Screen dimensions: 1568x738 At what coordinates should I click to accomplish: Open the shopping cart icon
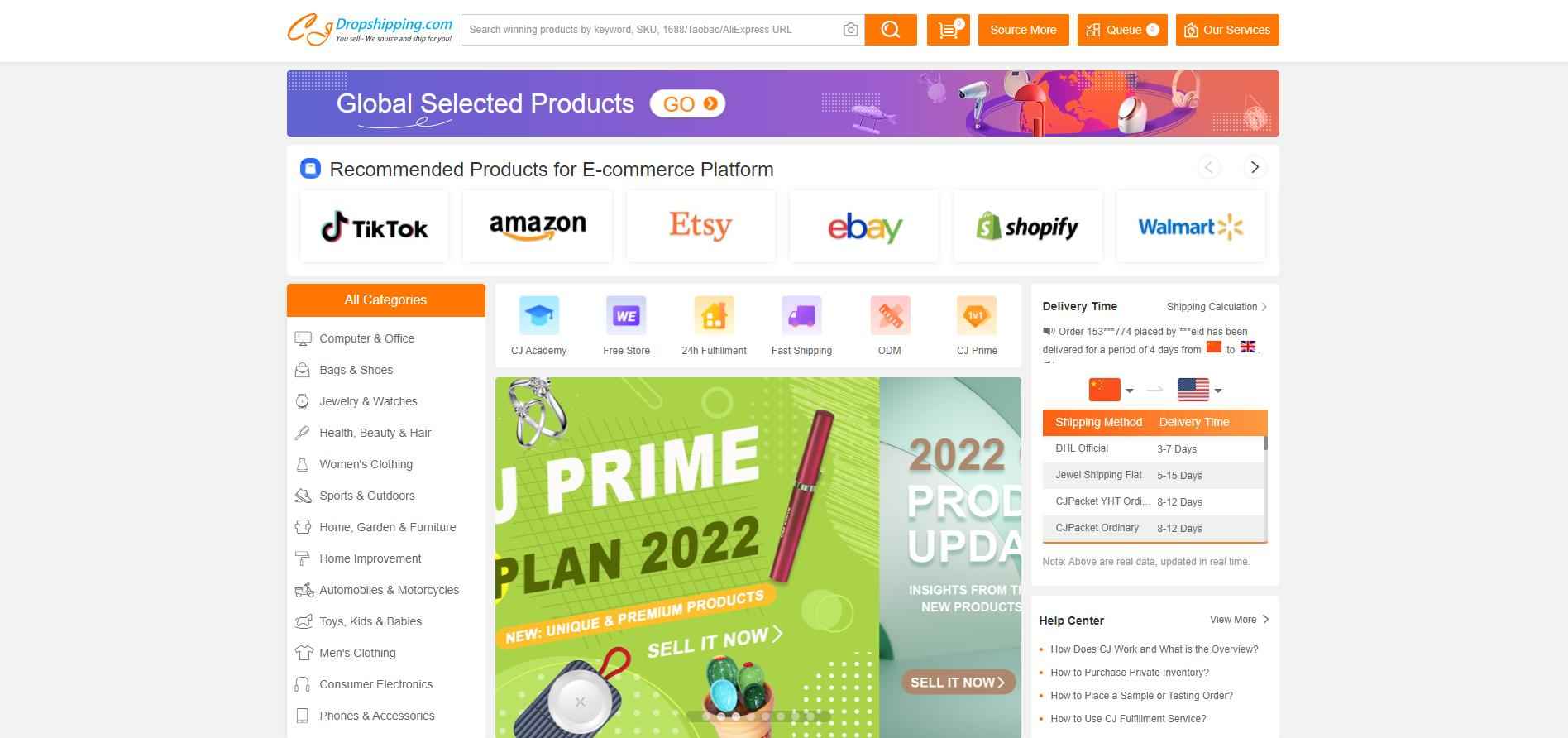tap(949, 30)
